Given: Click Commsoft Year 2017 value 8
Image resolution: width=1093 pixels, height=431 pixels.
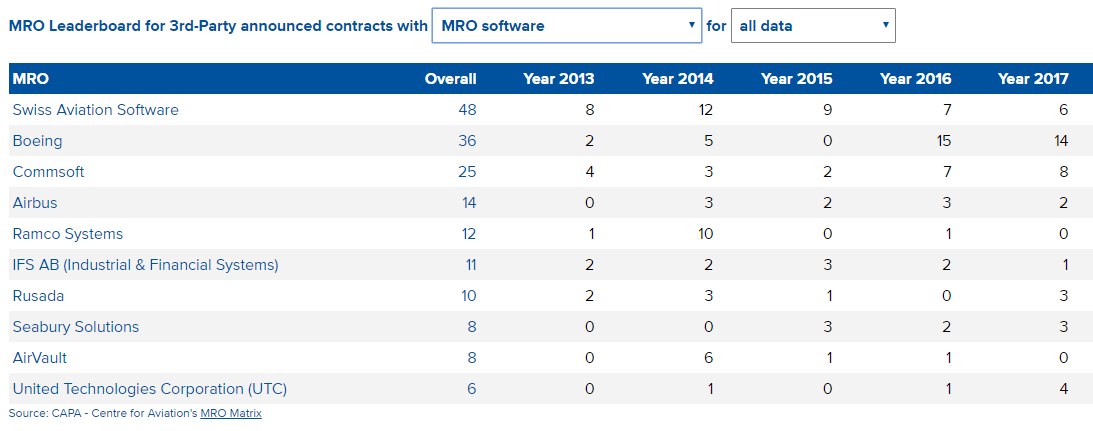Looking at the screenshot, I should pyautogui.click(x=1064, y=172).
